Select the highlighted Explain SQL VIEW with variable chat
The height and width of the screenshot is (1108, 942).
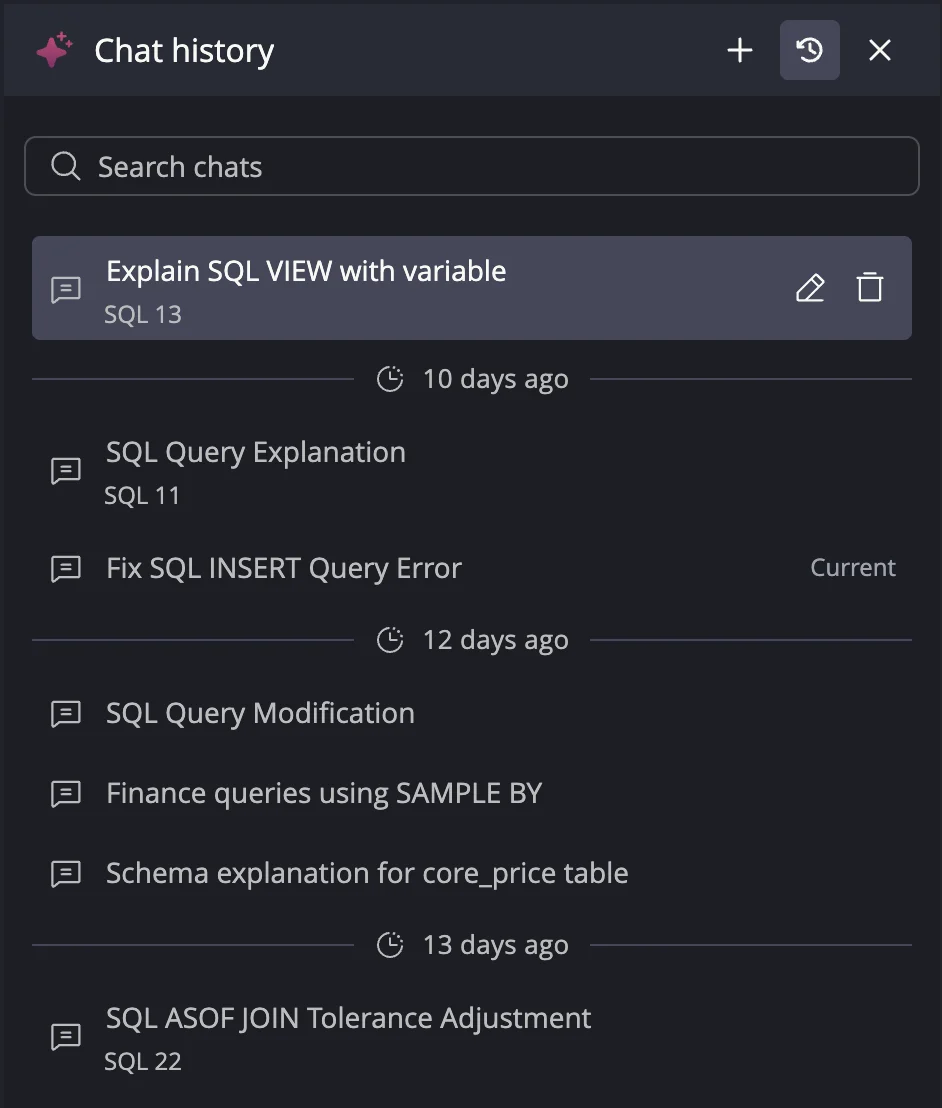pyautogui.click(x=306, y=270)
